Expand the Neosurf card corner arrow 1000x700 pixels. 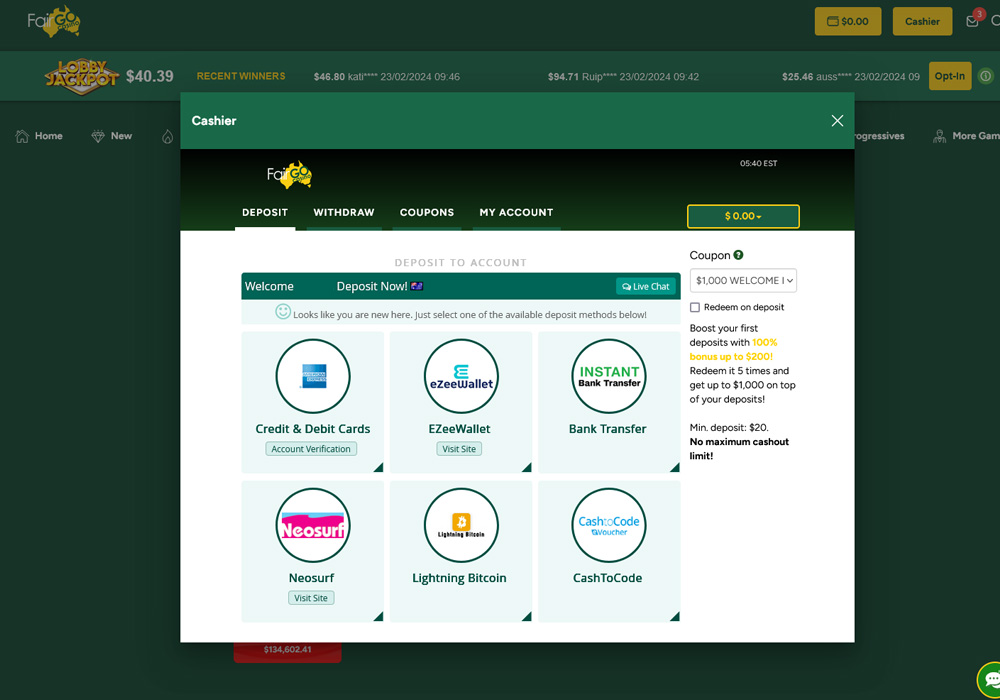point(379,616)
